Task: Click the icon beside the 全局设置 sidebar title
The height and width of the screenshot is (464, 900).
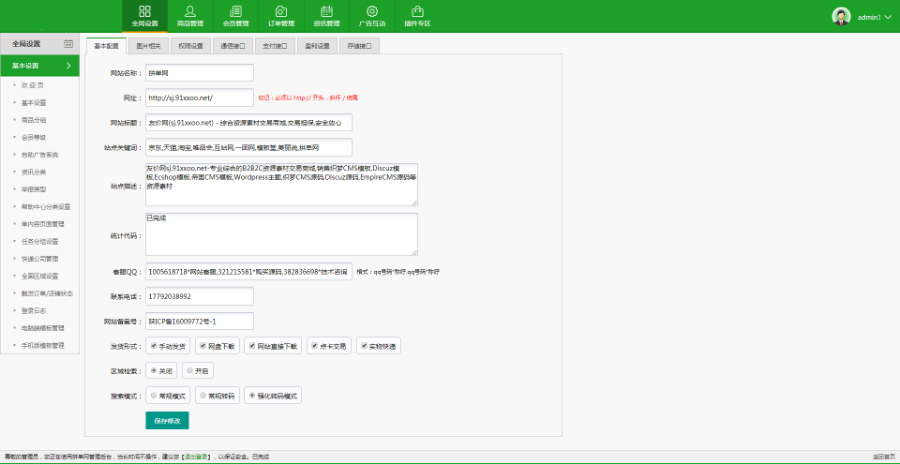Action: [68, 44]
